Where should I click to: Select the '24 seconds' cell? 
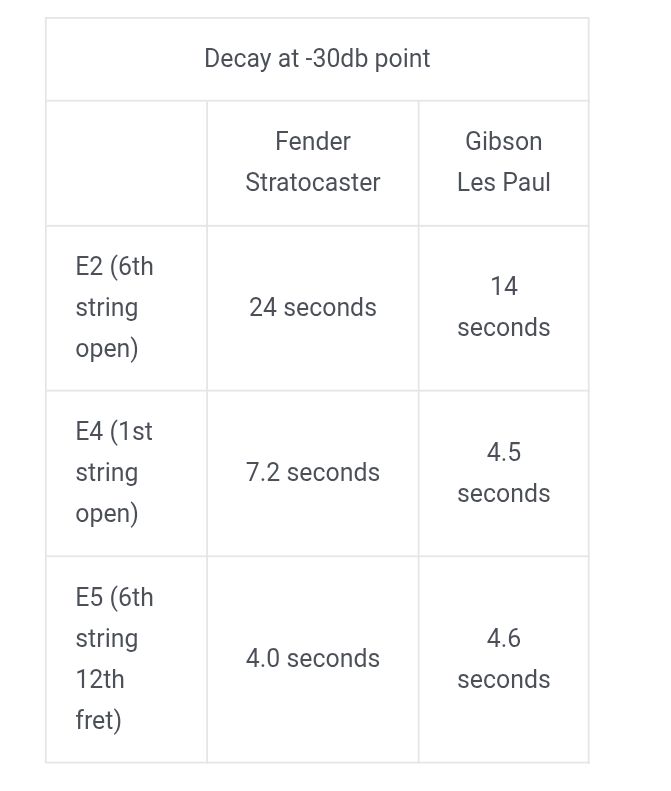click(313, 307)
